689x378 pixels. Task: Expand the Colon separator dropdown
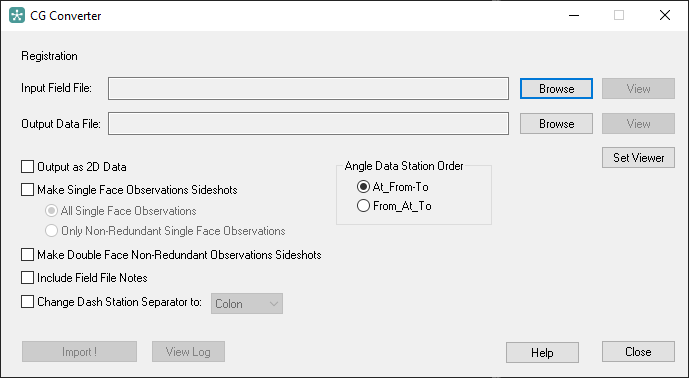click(x=247, y=304)
